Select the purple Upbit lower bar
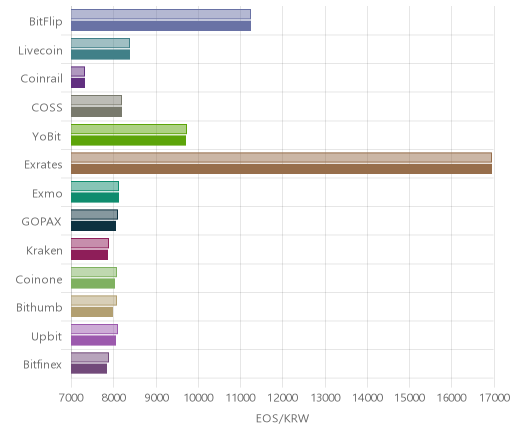Screen dimensions: 512x436 pyautogui.click(x=93, y=340)
